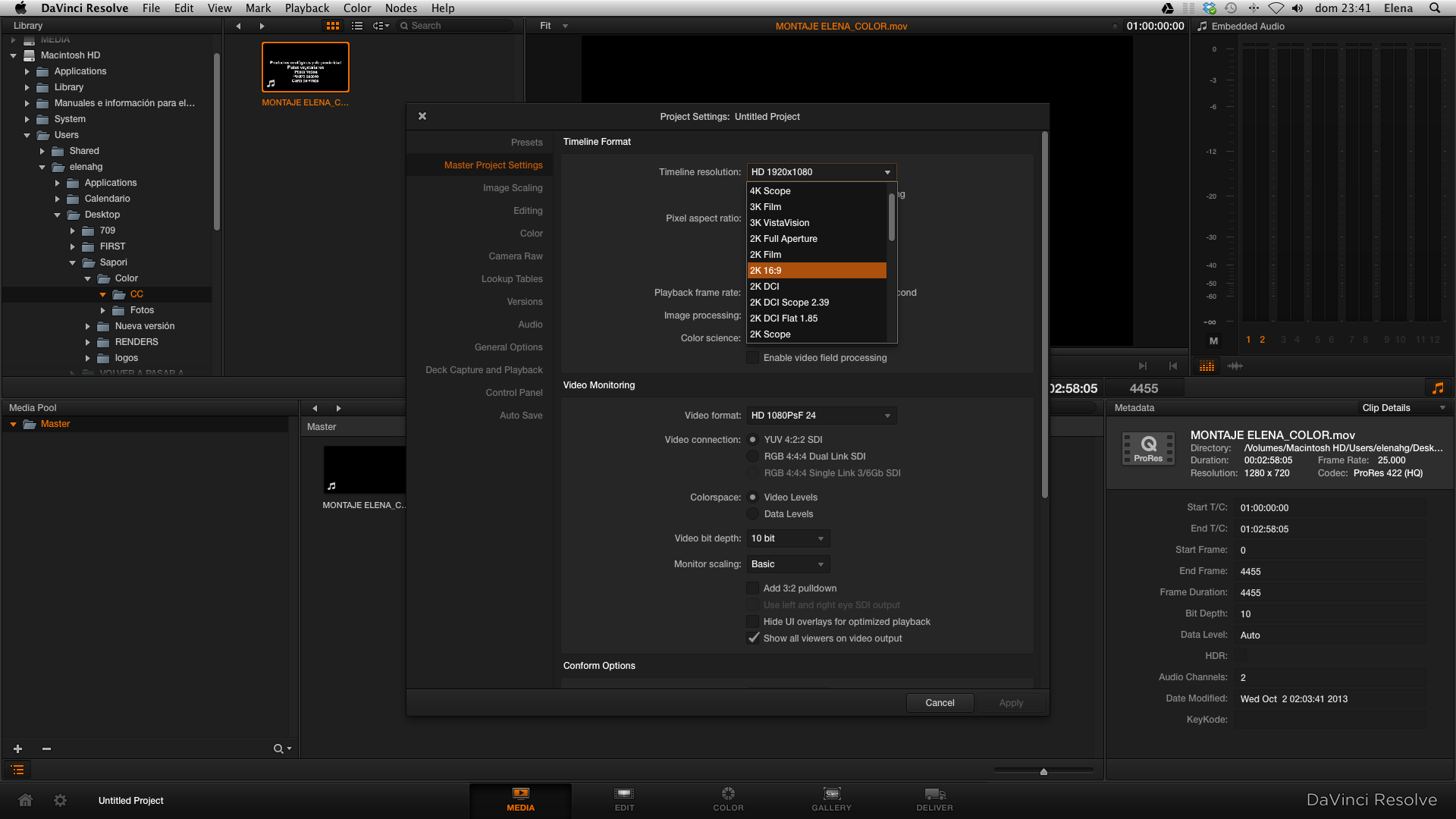1456x819 pixels.
Task: Open the Playback menu
Action: (306, 8)
